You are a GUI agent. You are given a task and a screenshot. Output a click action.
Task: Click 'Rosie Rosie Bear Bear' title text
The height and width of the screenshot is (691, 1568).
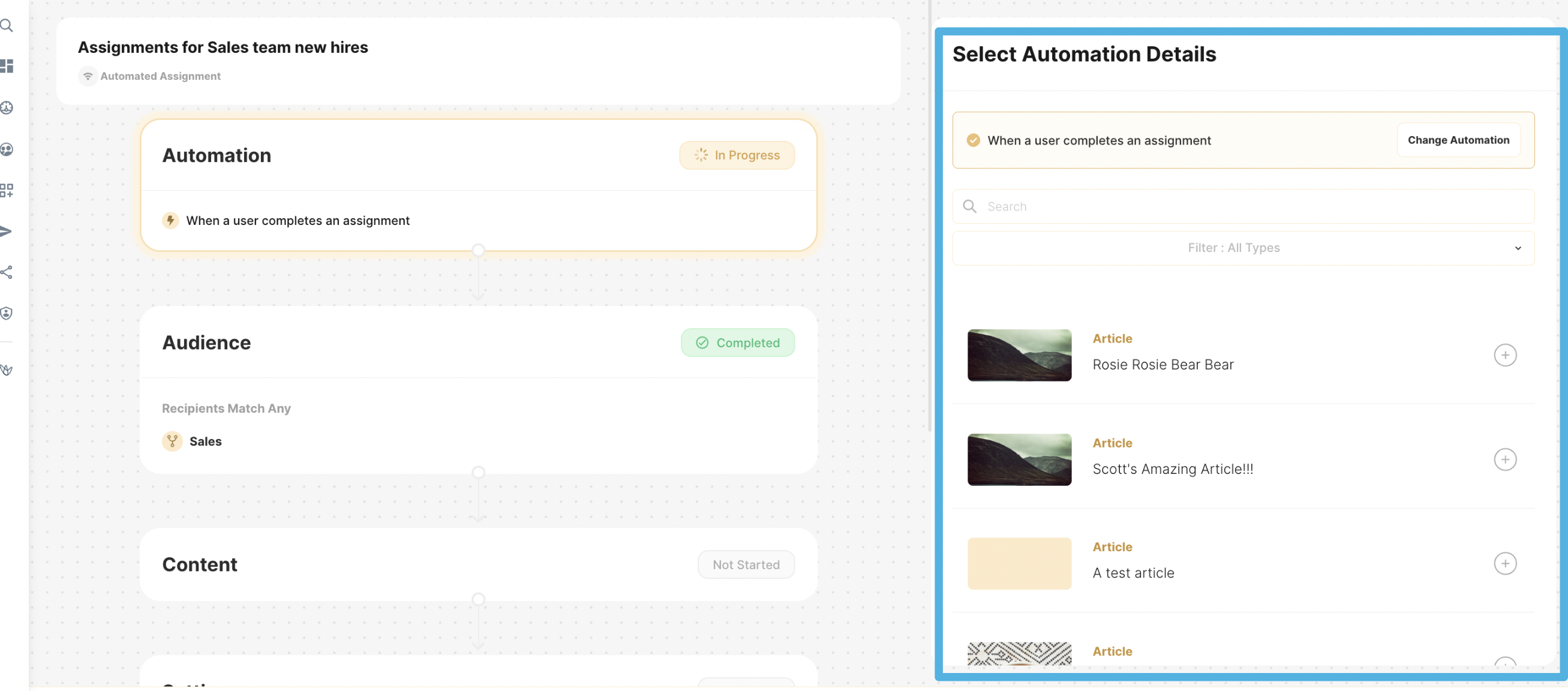(1163, 365)
